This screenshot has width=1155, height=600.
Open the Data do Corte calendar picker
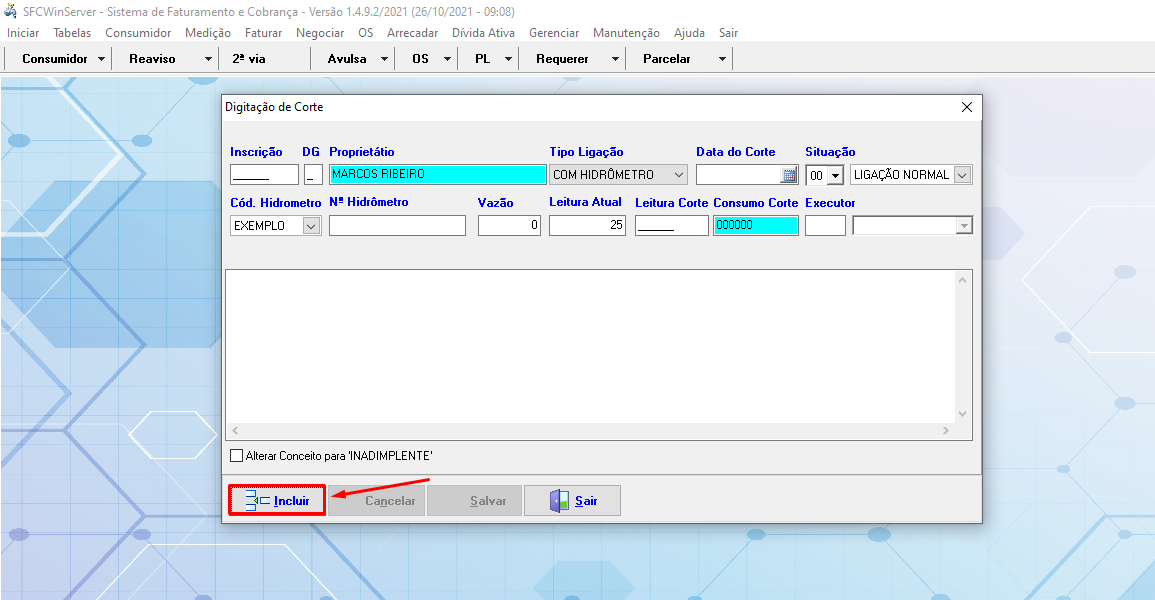point(789,175)
